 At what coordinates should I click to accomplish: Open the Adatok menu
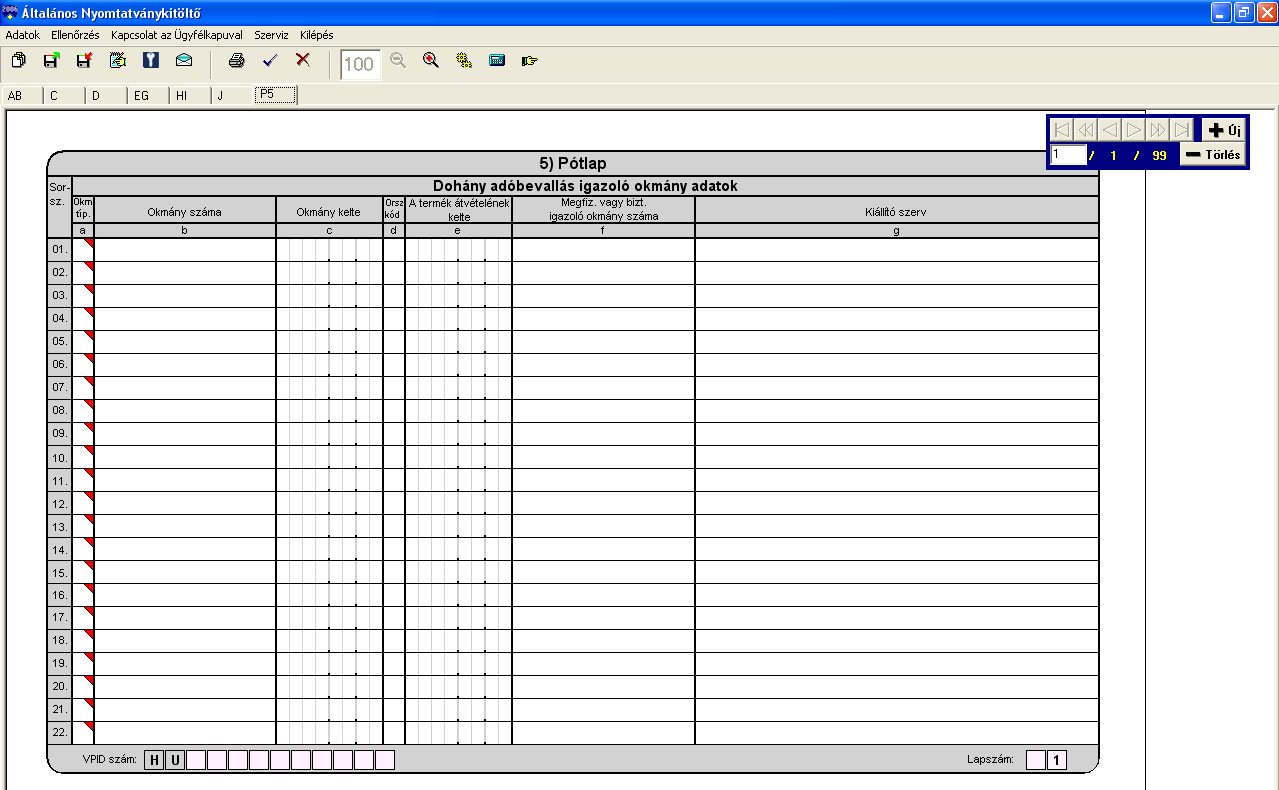(x=23, y=34)
